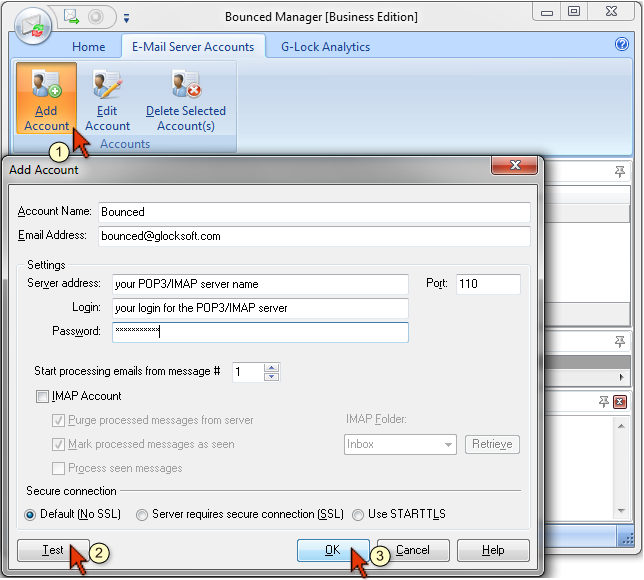Screen dimensions: 644x580
Task: Click the Help button
Action: click(493, 550)
